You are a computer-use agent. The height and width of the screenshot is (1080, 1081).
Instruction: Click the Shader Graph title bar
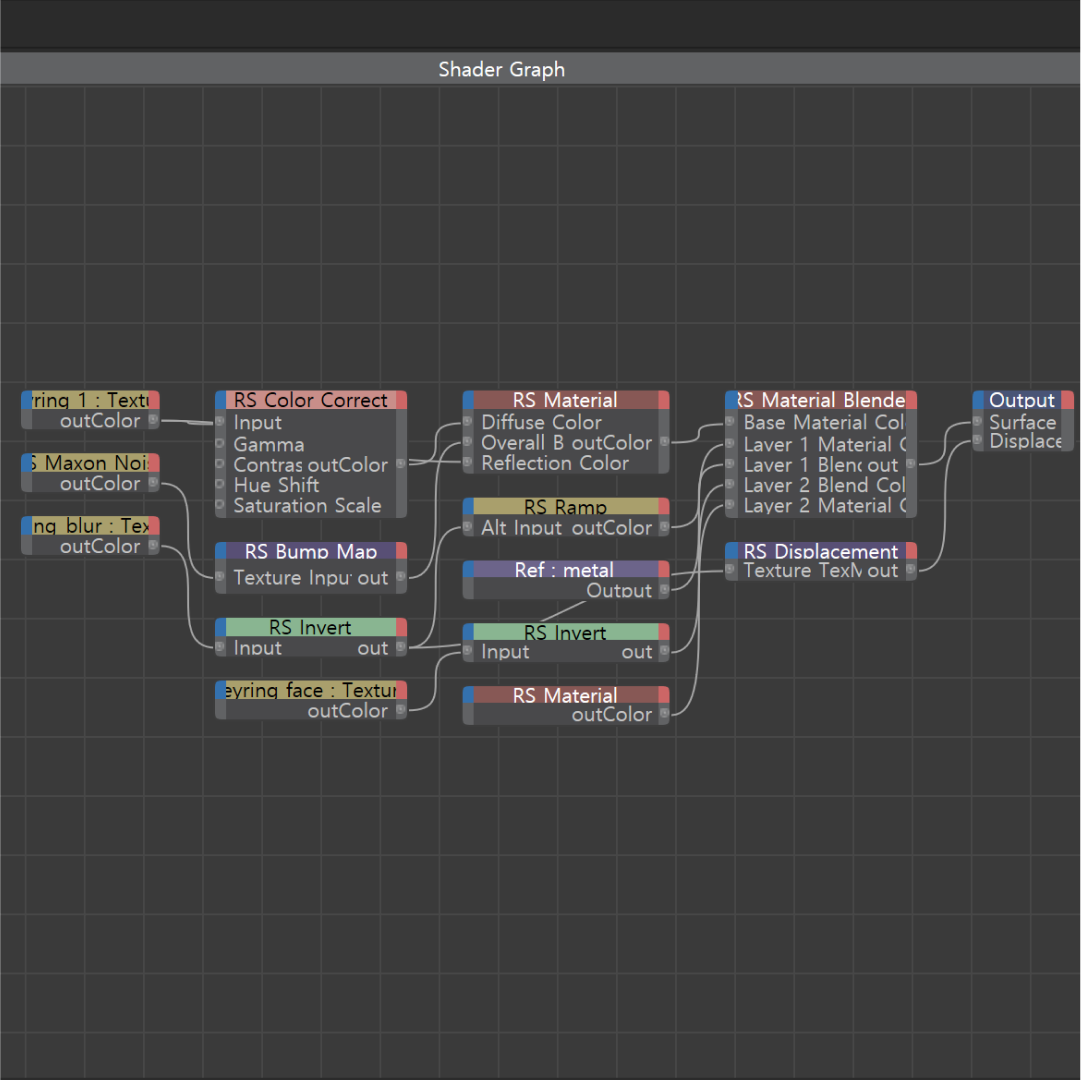[x=540, y=69]
